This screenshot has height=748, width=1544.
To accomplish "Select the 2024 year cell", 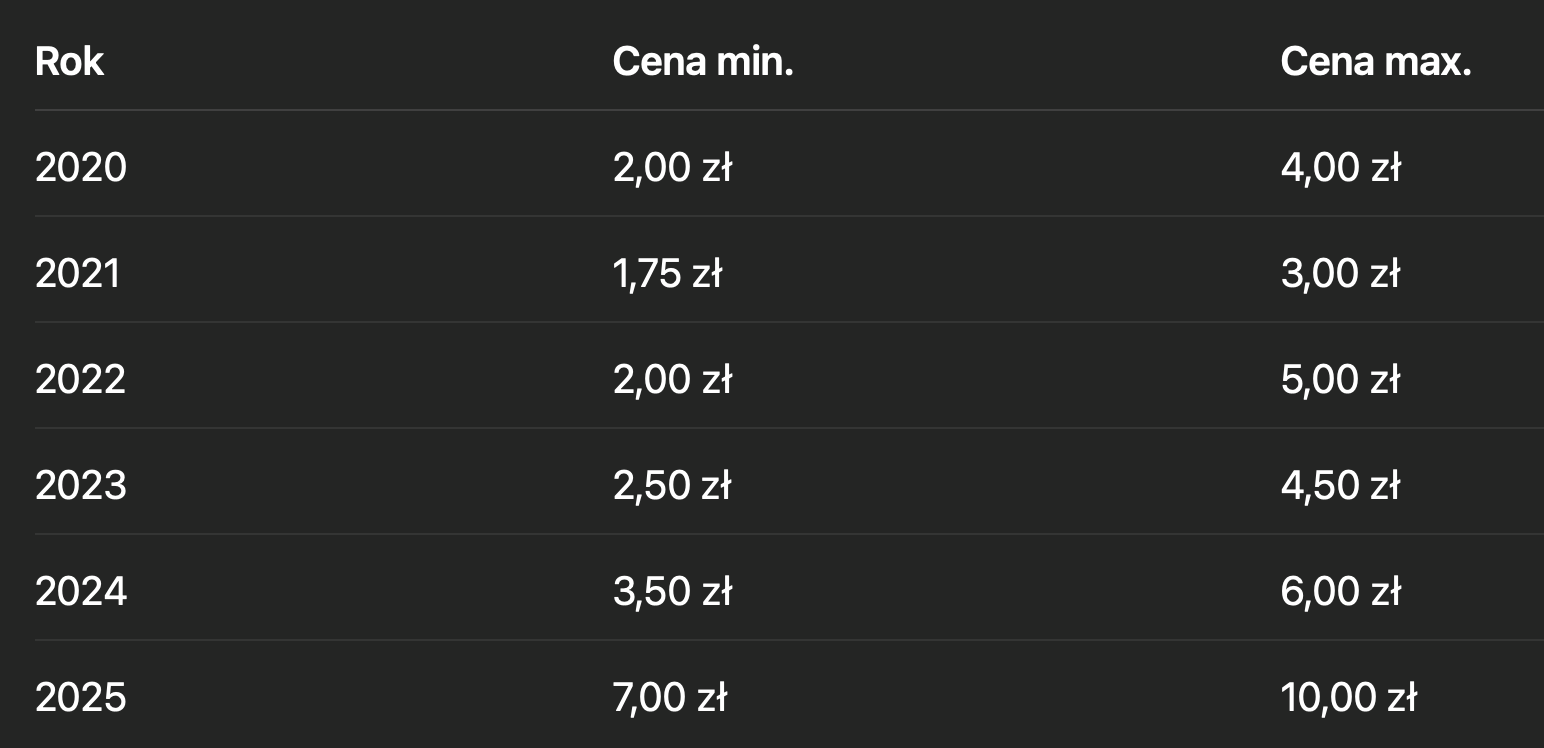I will coord(81,592).
